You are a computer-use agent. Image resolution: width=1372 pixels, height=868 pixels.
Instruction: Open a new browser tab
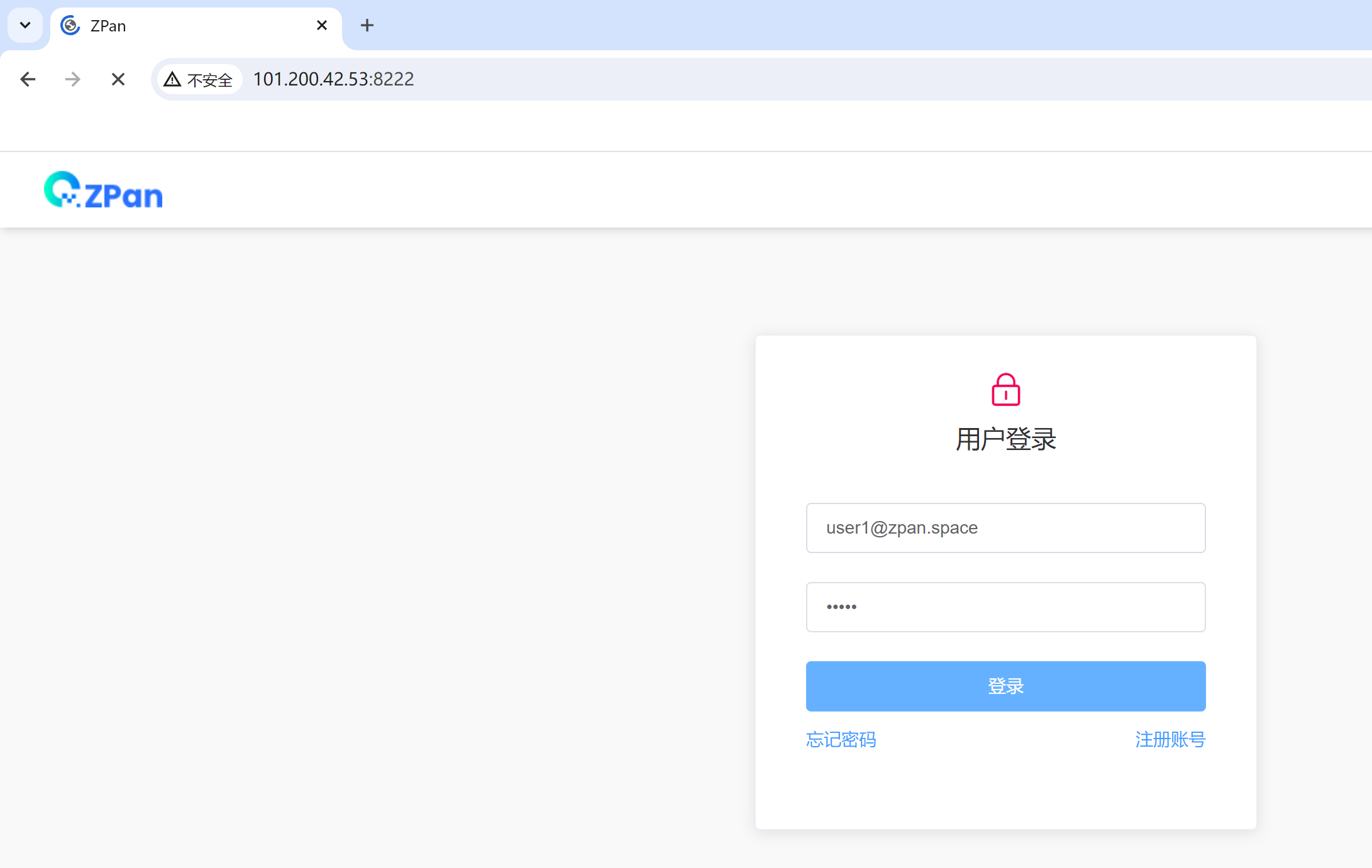[x=367, y=25]
